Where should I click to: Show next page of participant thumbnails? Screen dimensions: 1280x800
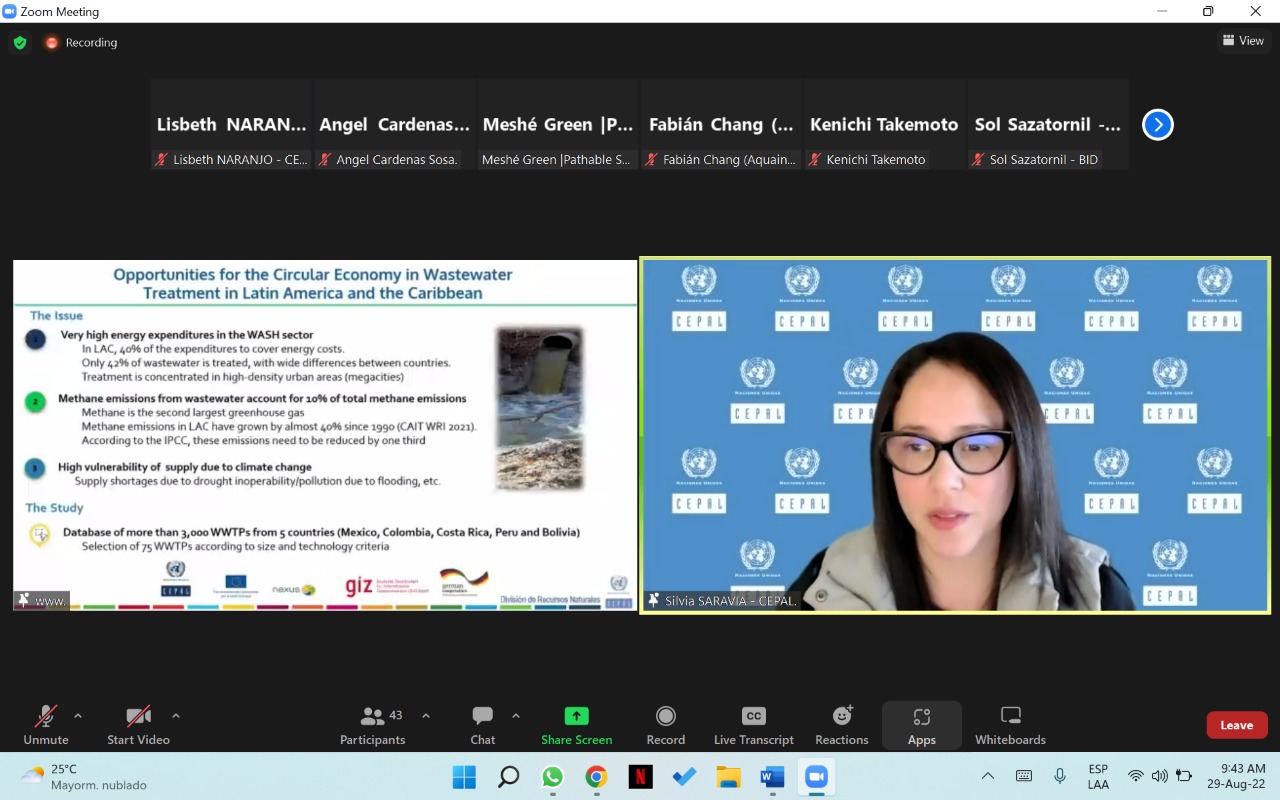tap(1157, 125)
